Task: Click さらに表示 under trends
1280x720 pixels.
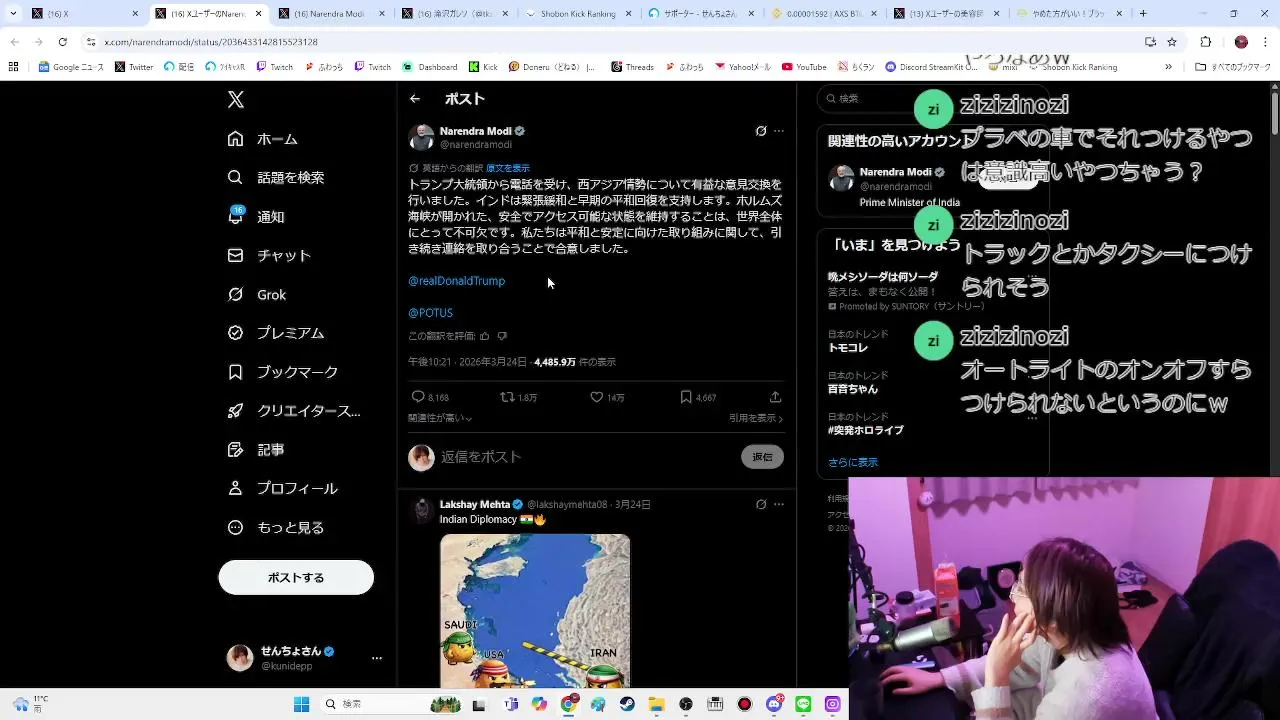Action: tap(853, 462)
